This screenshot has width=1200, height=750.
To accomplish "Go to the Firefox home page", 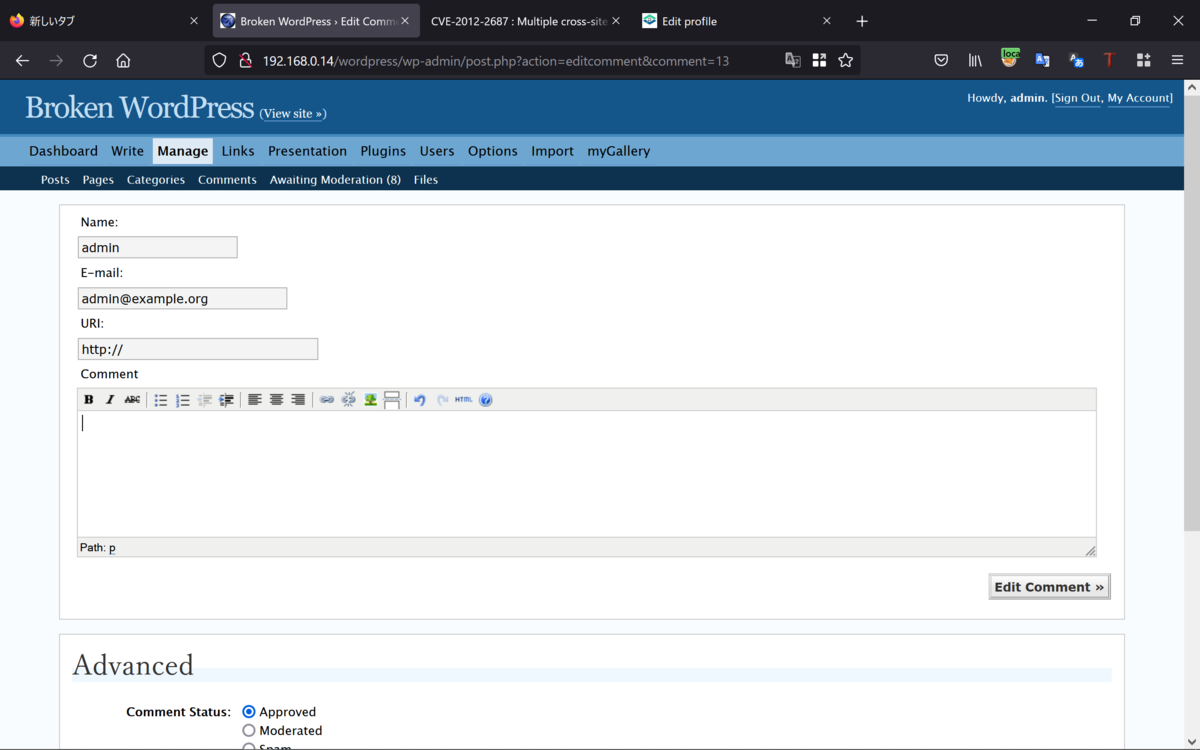I will point(123,61).
